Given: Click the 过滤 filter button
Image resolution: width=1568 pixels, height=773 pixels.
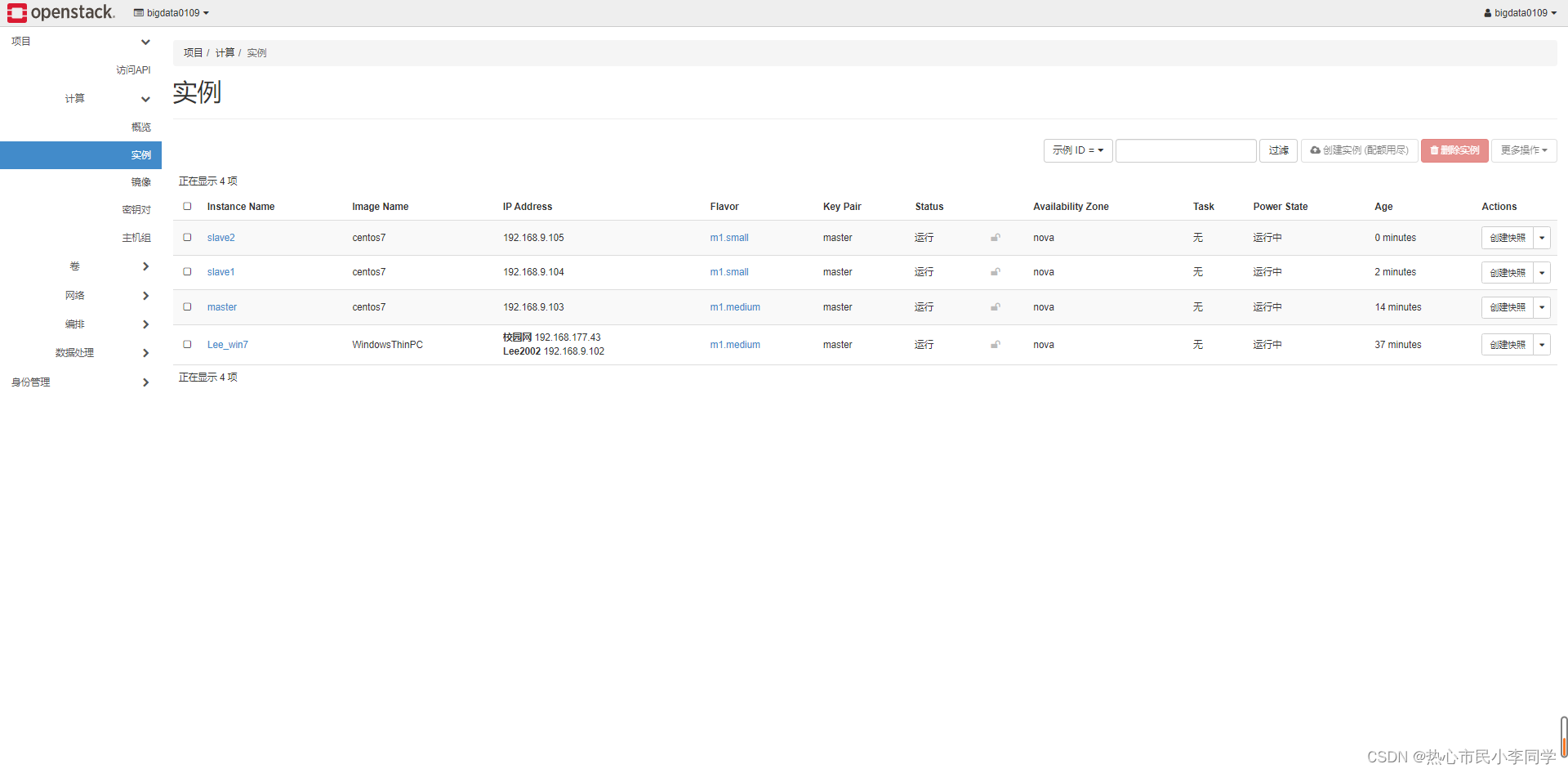Looking at the screenshot, I should pos(1278,150).
